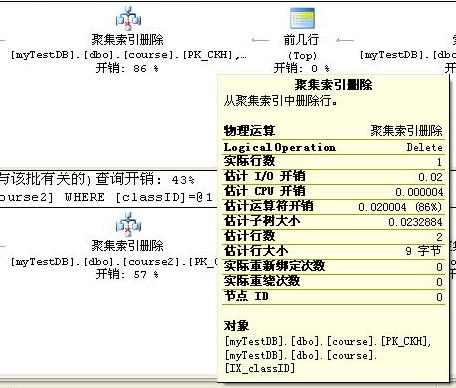Click the 聚集索引删除 label above course PK_CKH
Image resolution: width=456 pixels, height=388 pixels.
[x=128, y=40]
